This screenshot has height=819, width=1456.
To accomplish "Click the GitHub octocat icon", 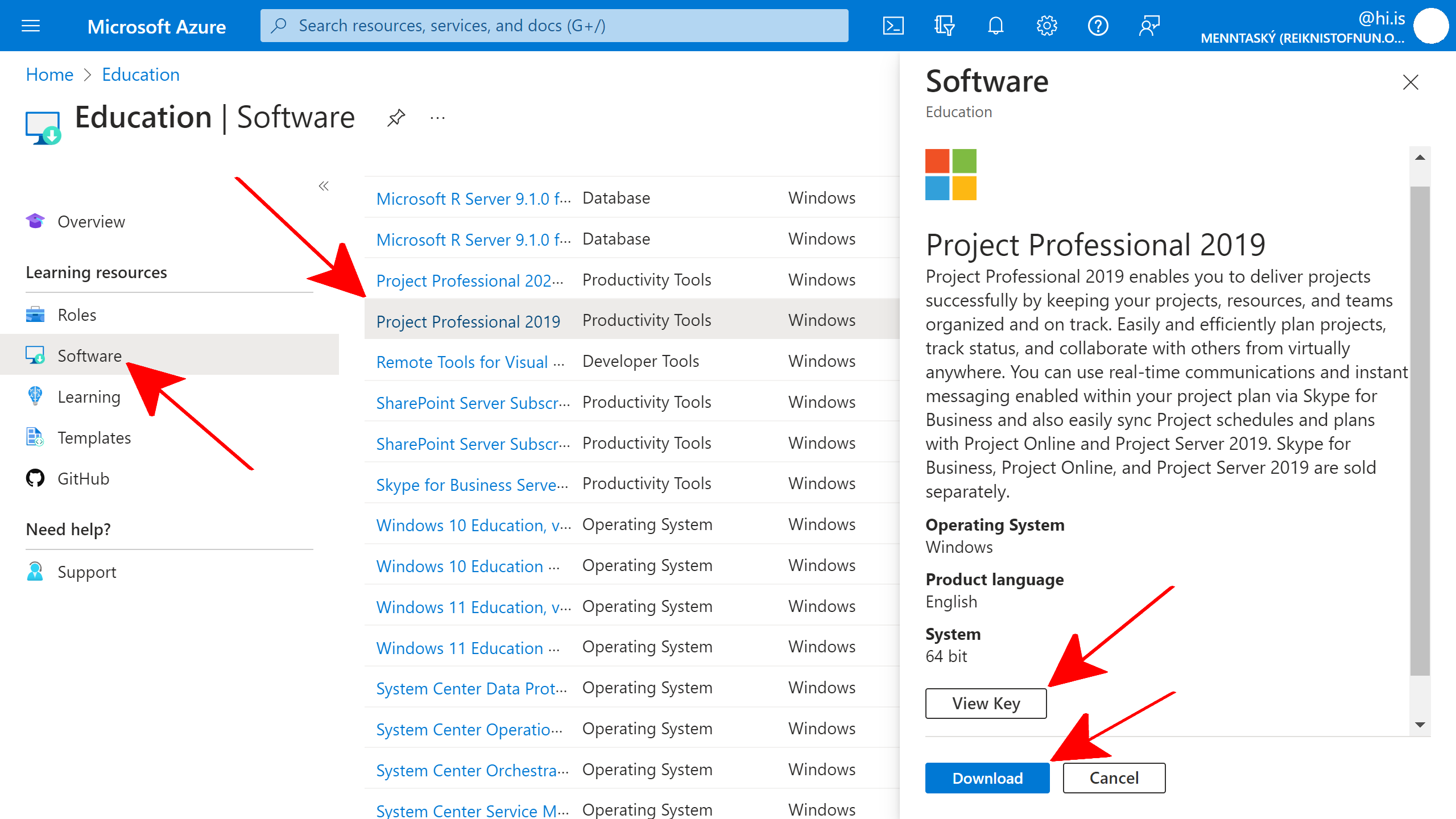I will tap(35, 478).
